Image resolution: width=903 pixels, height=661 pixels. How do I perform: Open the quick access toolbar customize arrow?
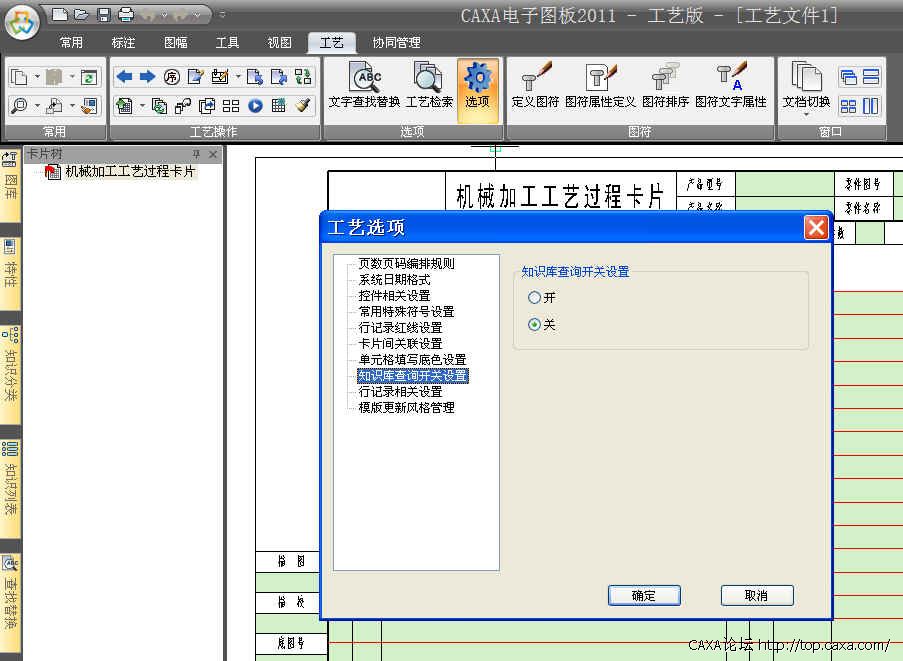tap(222, 14)
